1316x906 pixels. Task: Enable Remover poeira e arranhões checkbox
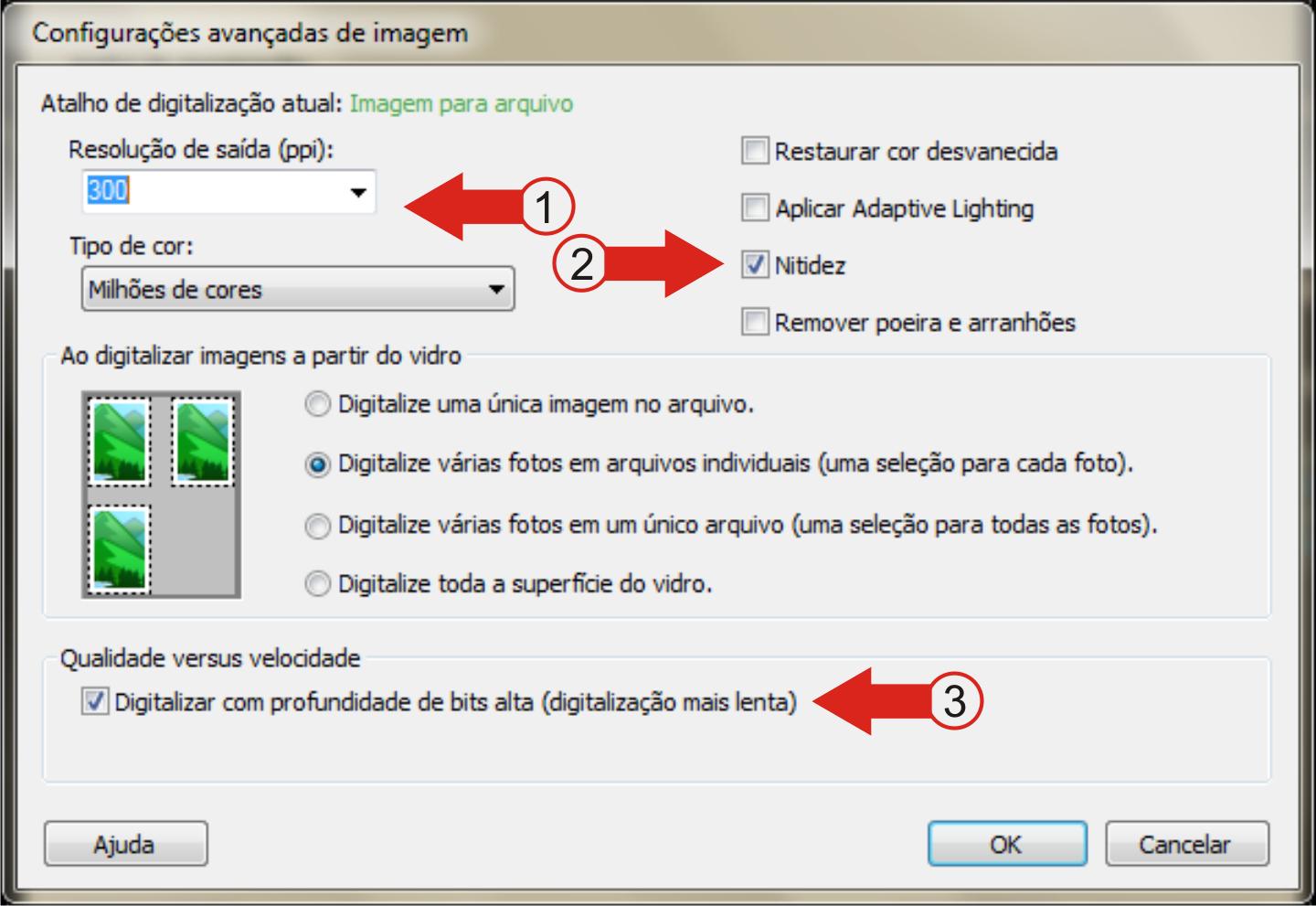point(755,322)
